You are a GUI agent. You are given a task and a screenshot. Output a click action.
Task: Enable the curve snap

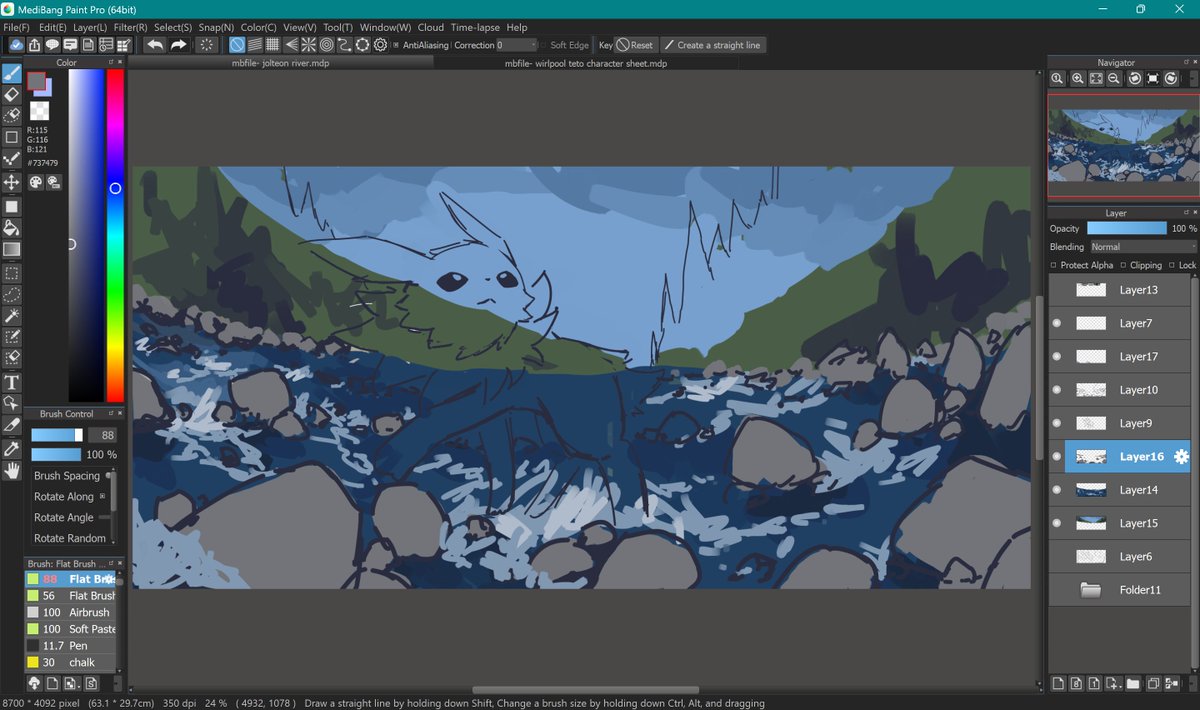[344, 45]
